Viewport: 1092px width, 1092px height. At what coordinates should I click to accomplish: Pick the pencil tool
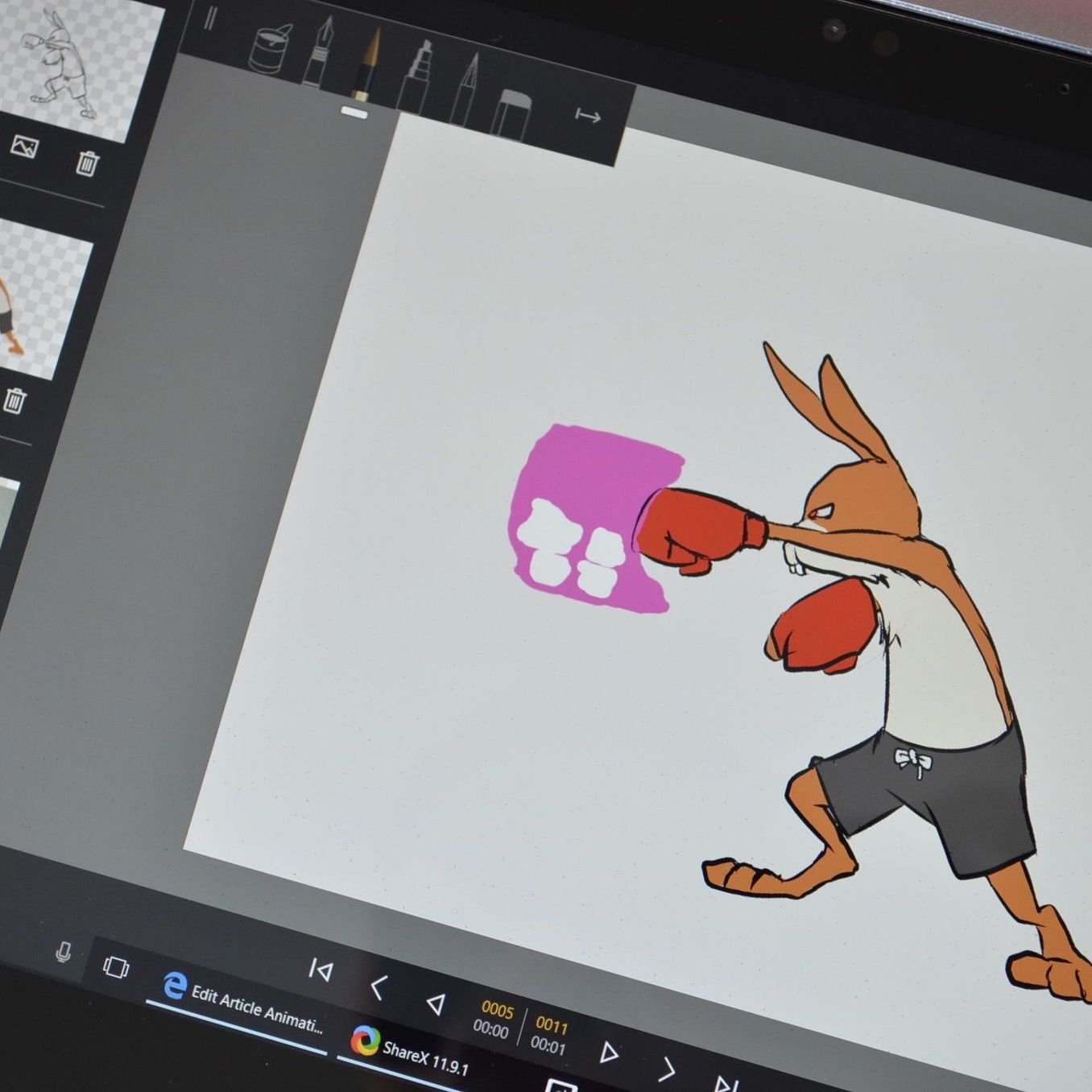click(466, 90)
